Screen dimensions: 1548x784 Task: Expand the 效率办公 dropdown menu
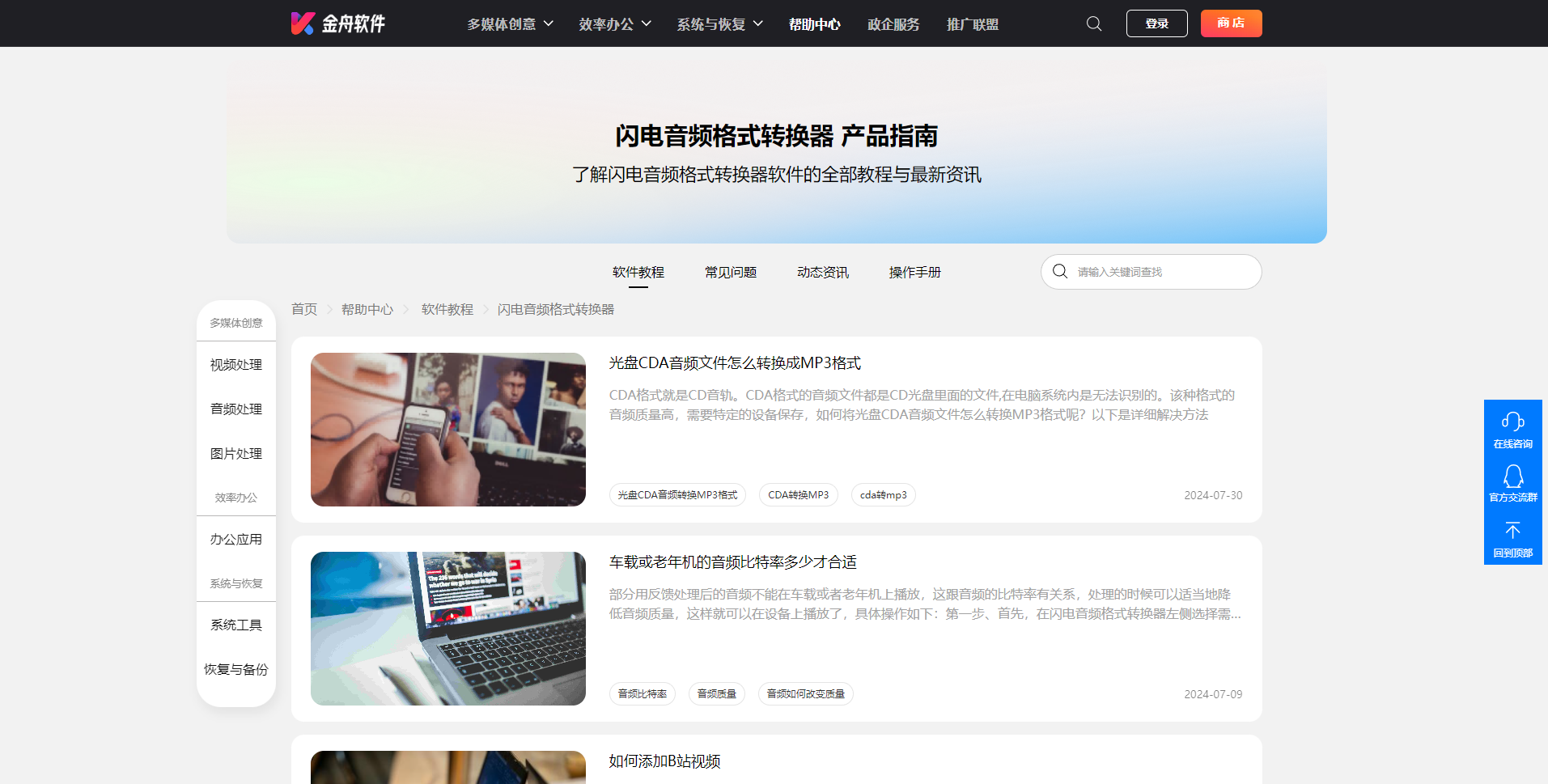[x=615, y=24]
